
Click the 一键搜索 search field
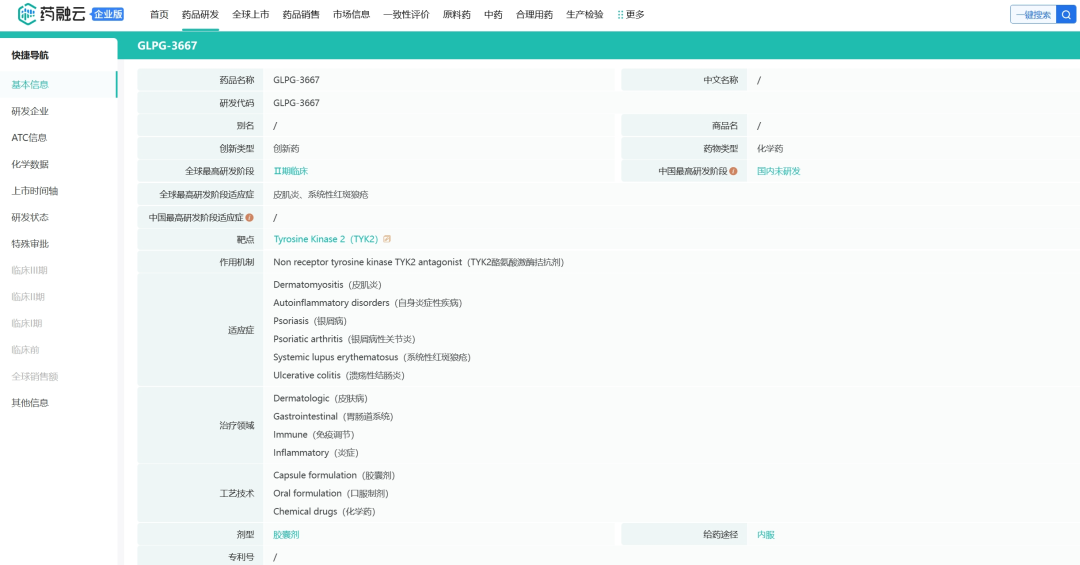click(x=1032, y=14)
